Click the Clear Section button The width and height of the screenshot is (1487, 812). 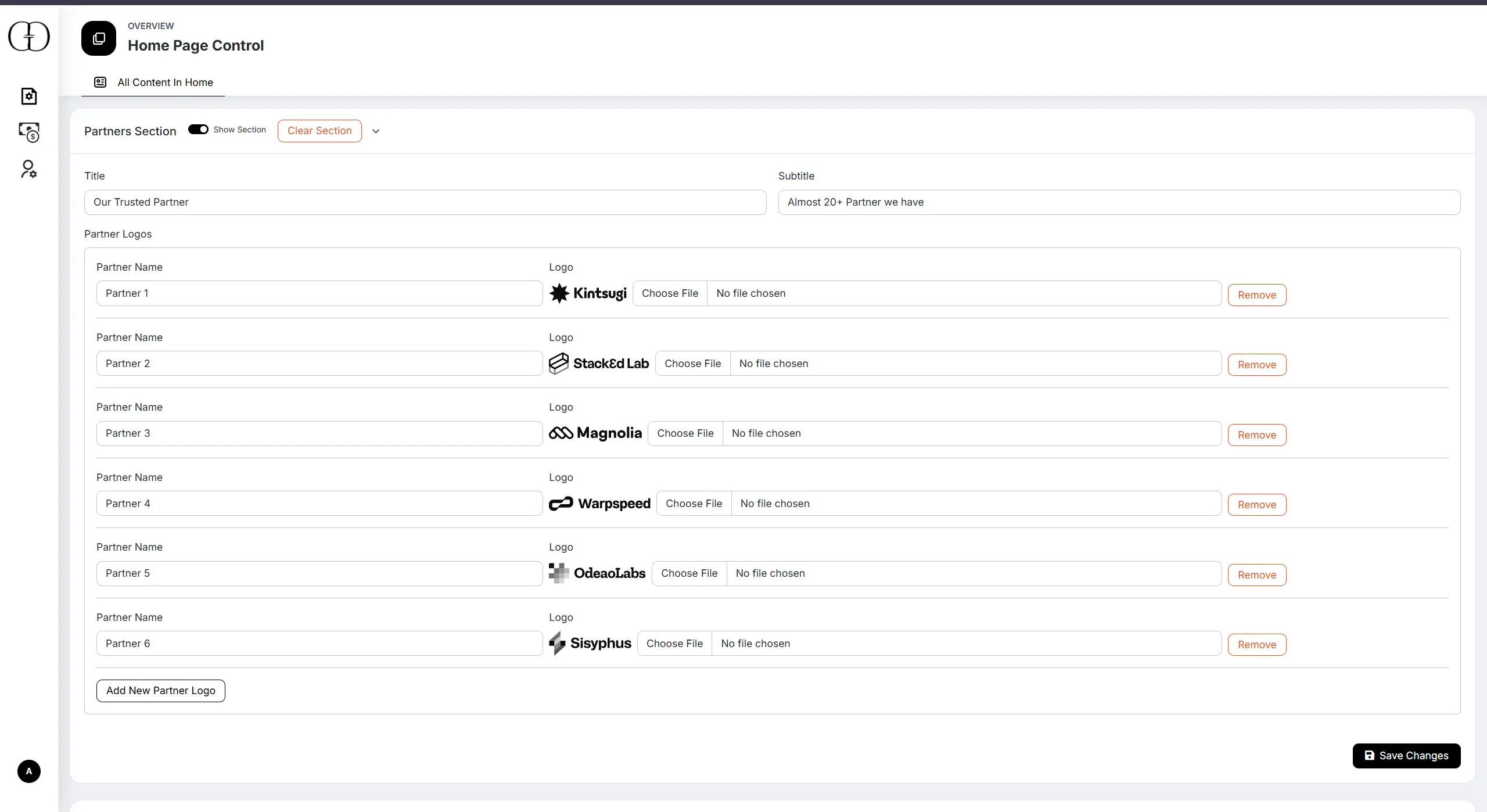319,131
